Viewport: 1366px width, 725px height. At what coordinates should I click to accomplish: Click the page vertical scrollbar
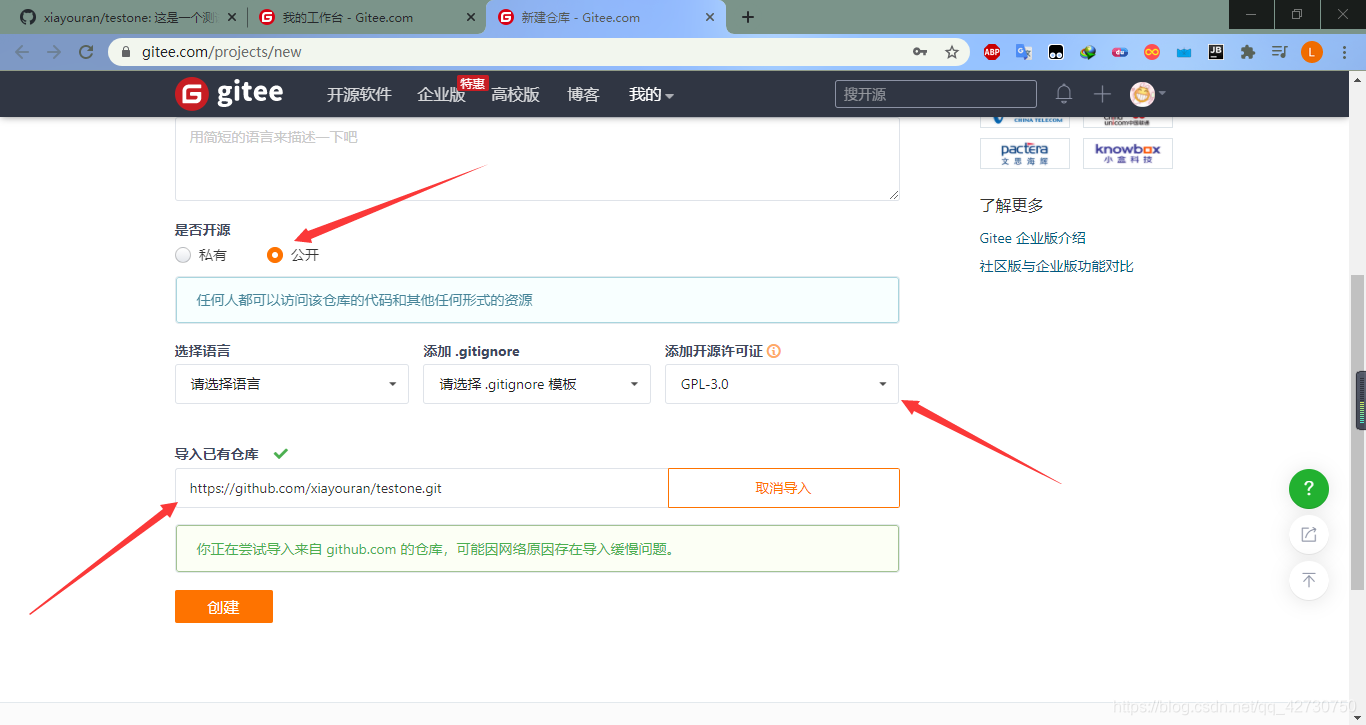[x=1357, y=432]
